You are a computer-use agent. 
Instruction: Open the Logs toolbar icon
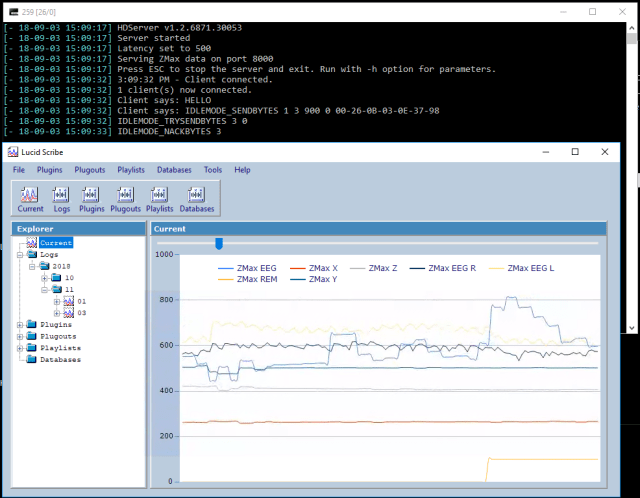click(61, 198)
